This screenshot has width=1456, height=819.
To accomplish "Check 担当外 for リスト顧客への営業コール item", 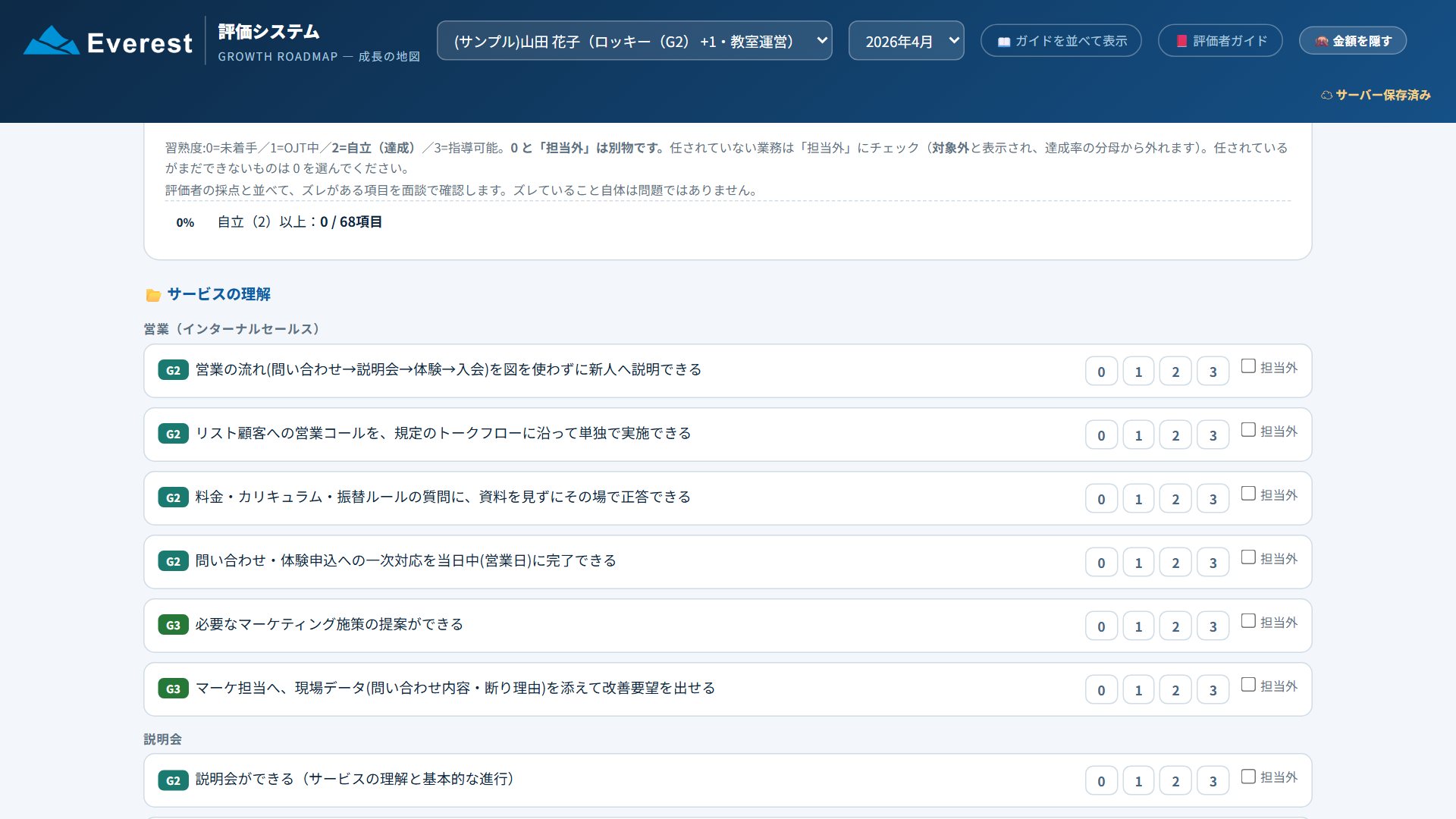I will 1248,430.
